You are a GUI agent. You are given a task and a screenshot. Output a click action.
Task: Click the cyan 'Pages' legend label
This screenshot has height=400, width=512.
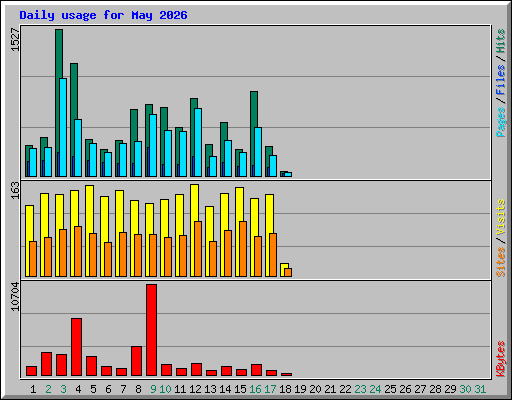[501, 122]
